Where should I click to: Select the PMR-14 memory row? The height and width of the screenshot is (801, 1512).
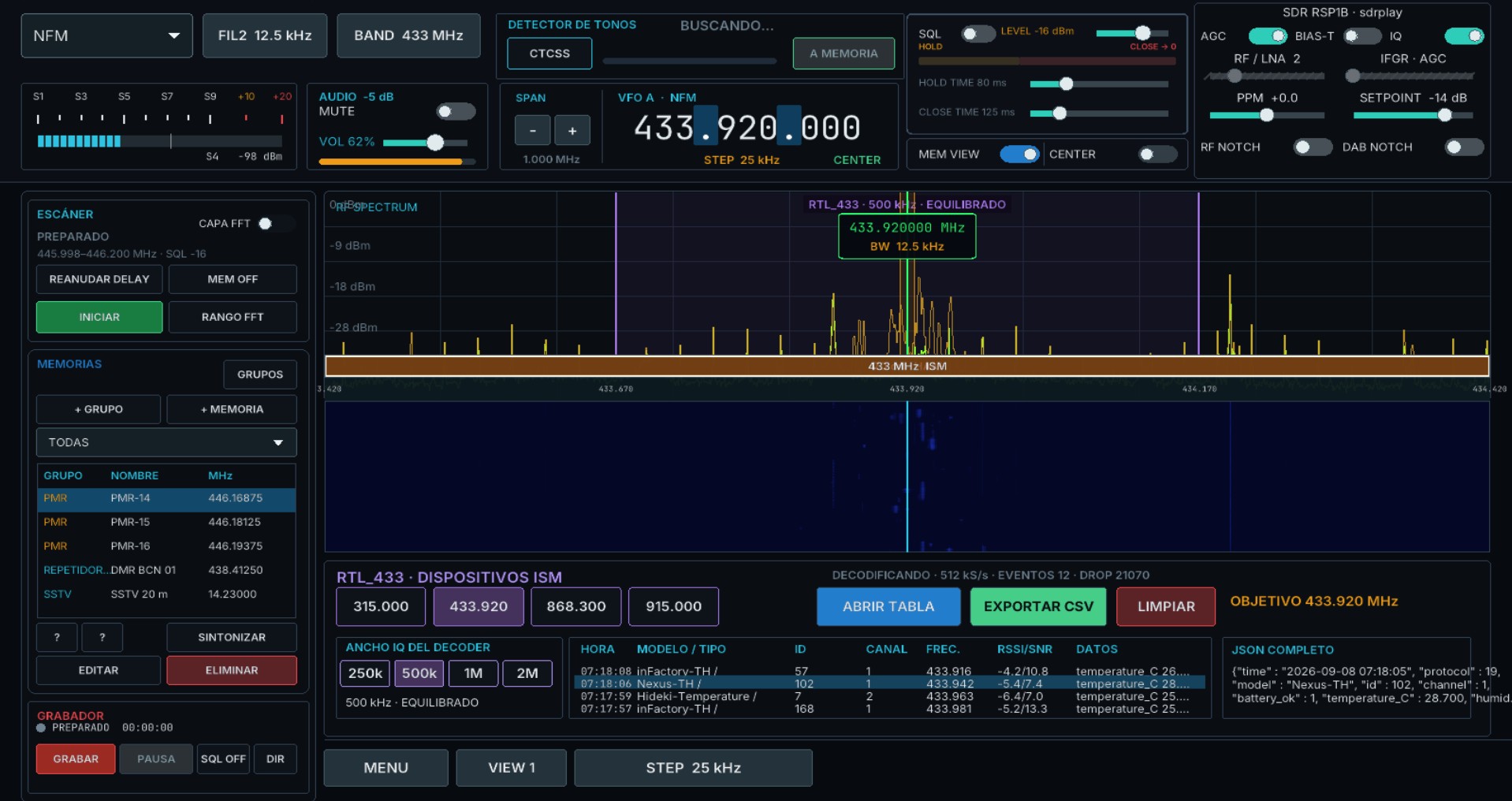(166, 498)
